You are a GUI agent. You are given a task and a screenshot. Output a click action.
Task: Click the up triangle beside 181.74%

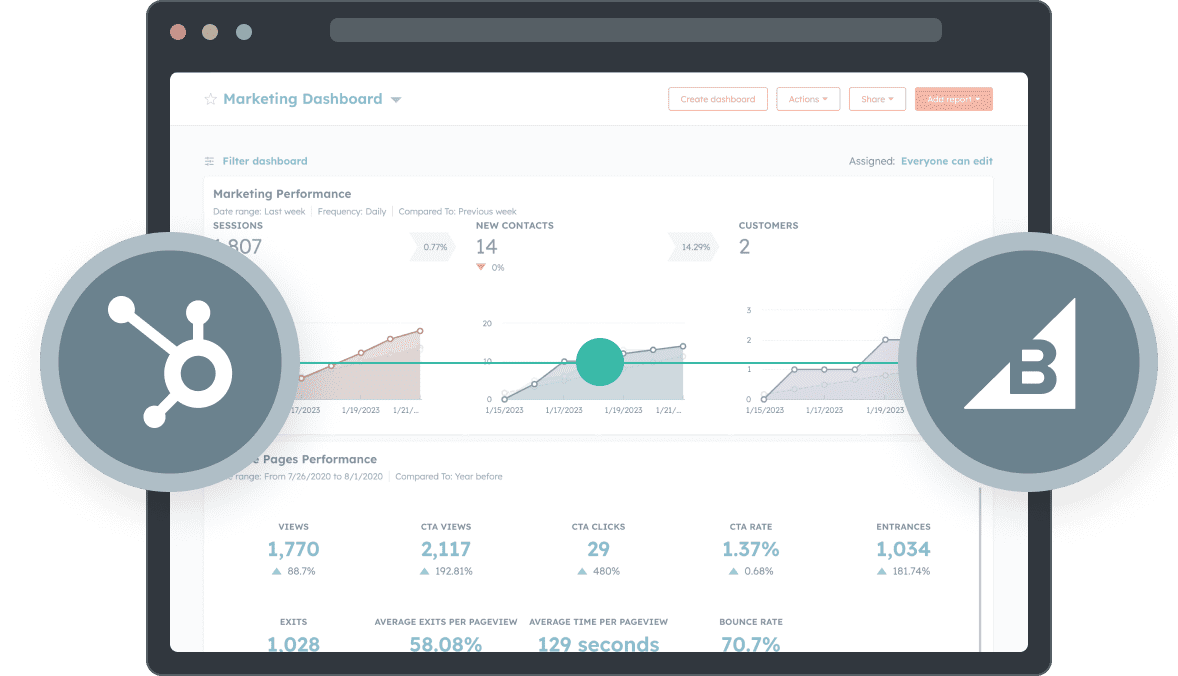click(882, 572)
